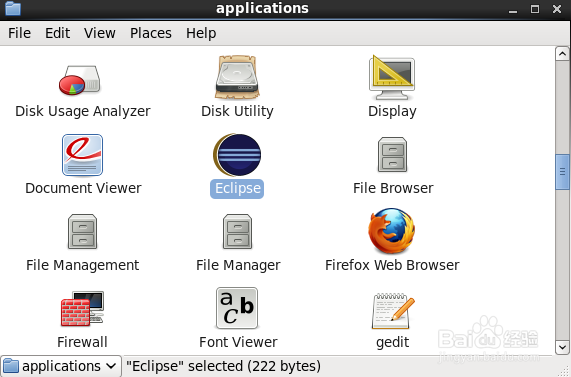
Task: Select the File Management cabinet icon
Action: 82,232
